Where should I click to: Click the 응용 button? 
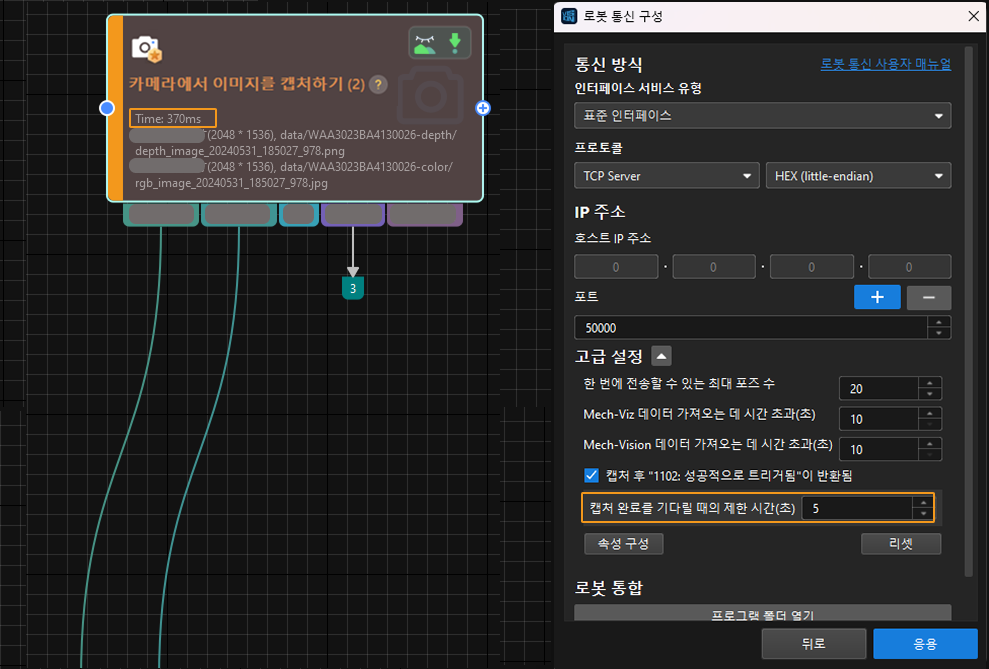[x=924, y=644]
